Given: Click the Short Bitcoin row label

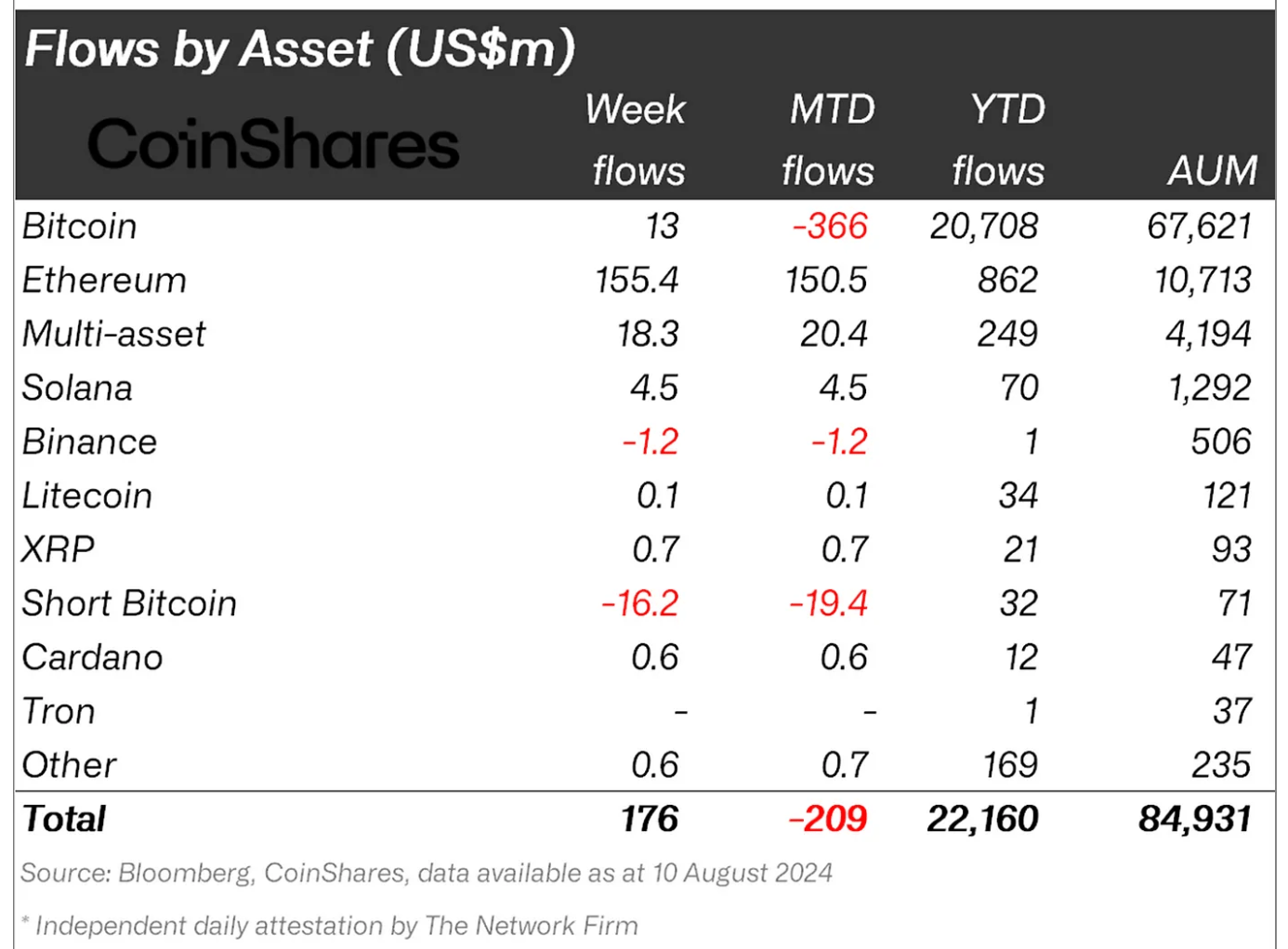Looking at the screenshot, I should coord(129,604).
